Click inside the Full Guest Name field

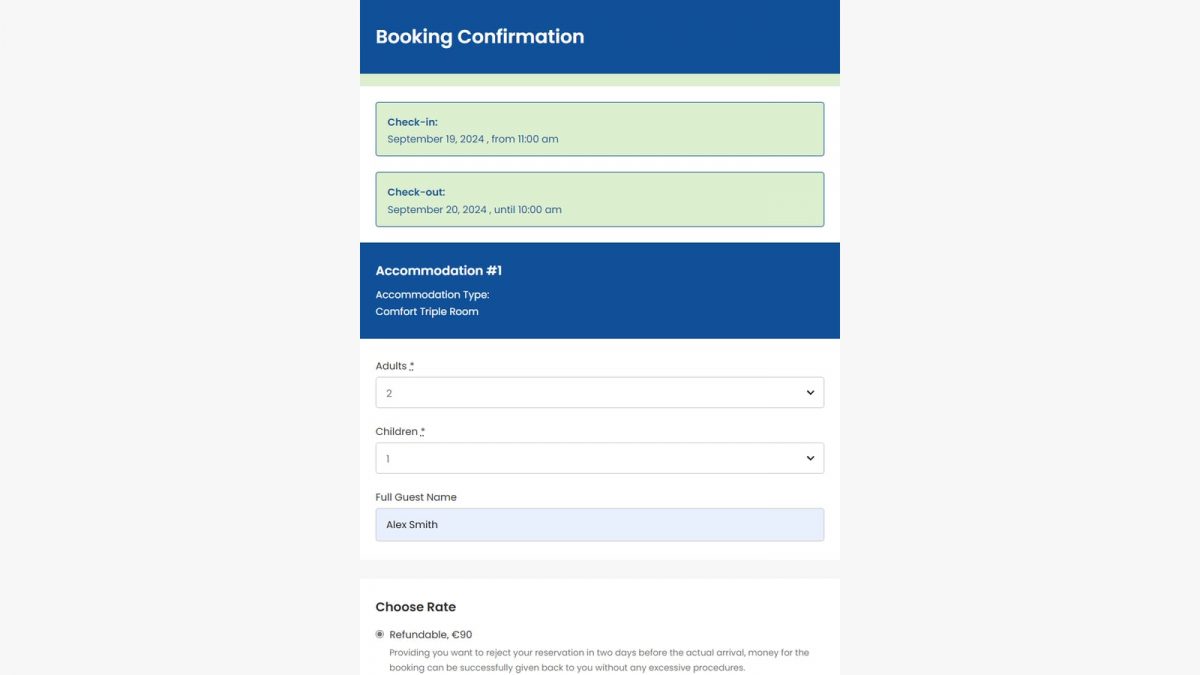point(599,524)
